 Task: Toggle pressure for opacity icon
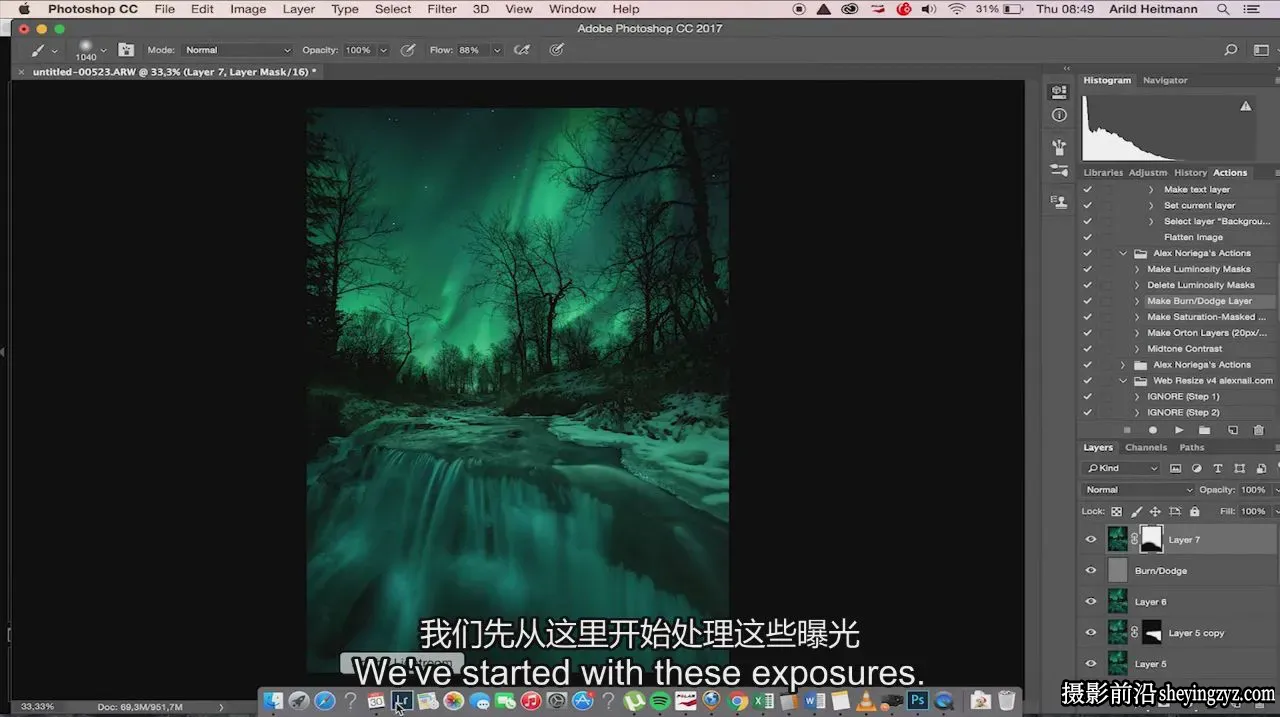pyautogui.click(x=408, y=50)
